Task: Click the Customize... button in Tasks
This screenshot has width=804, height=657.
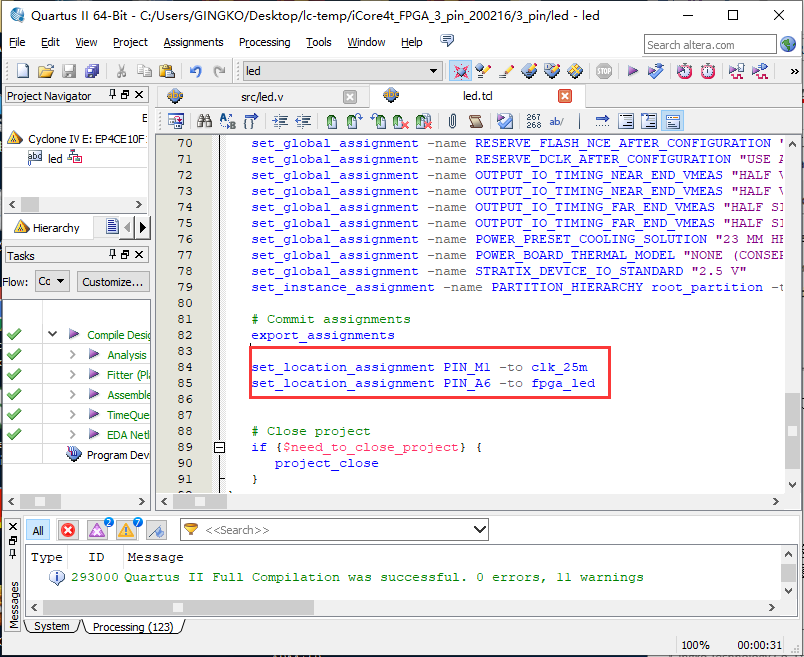Action: (x=113, y=282)
